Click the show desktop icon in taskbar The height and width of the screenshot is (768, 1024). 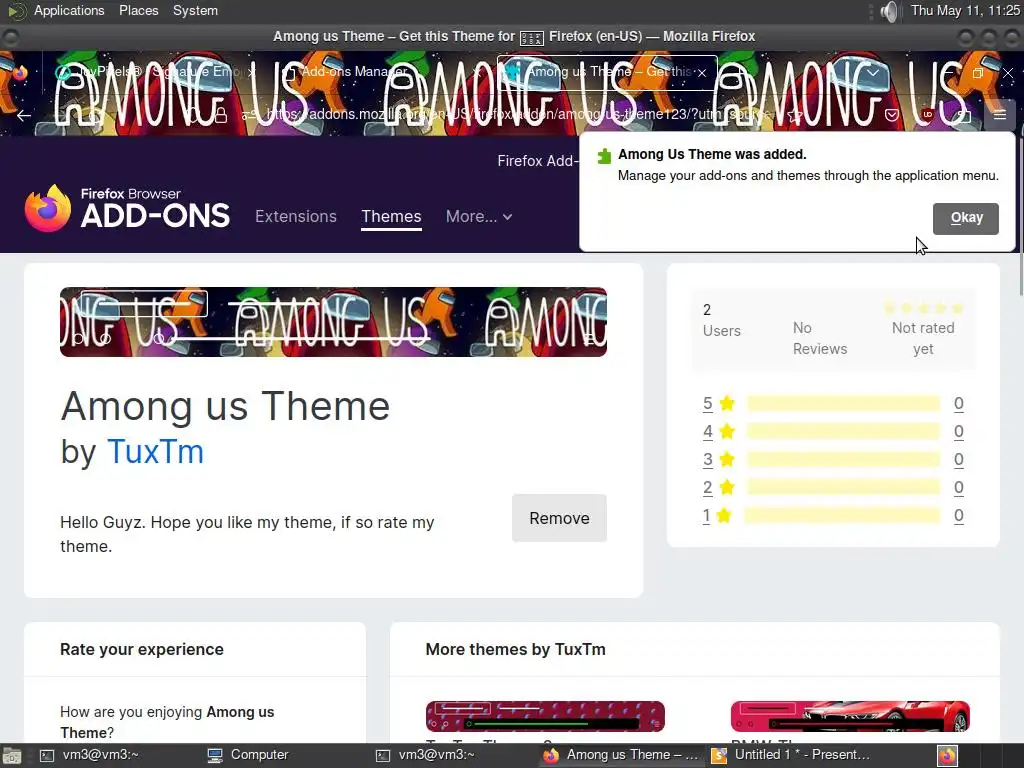click(12, 756)
